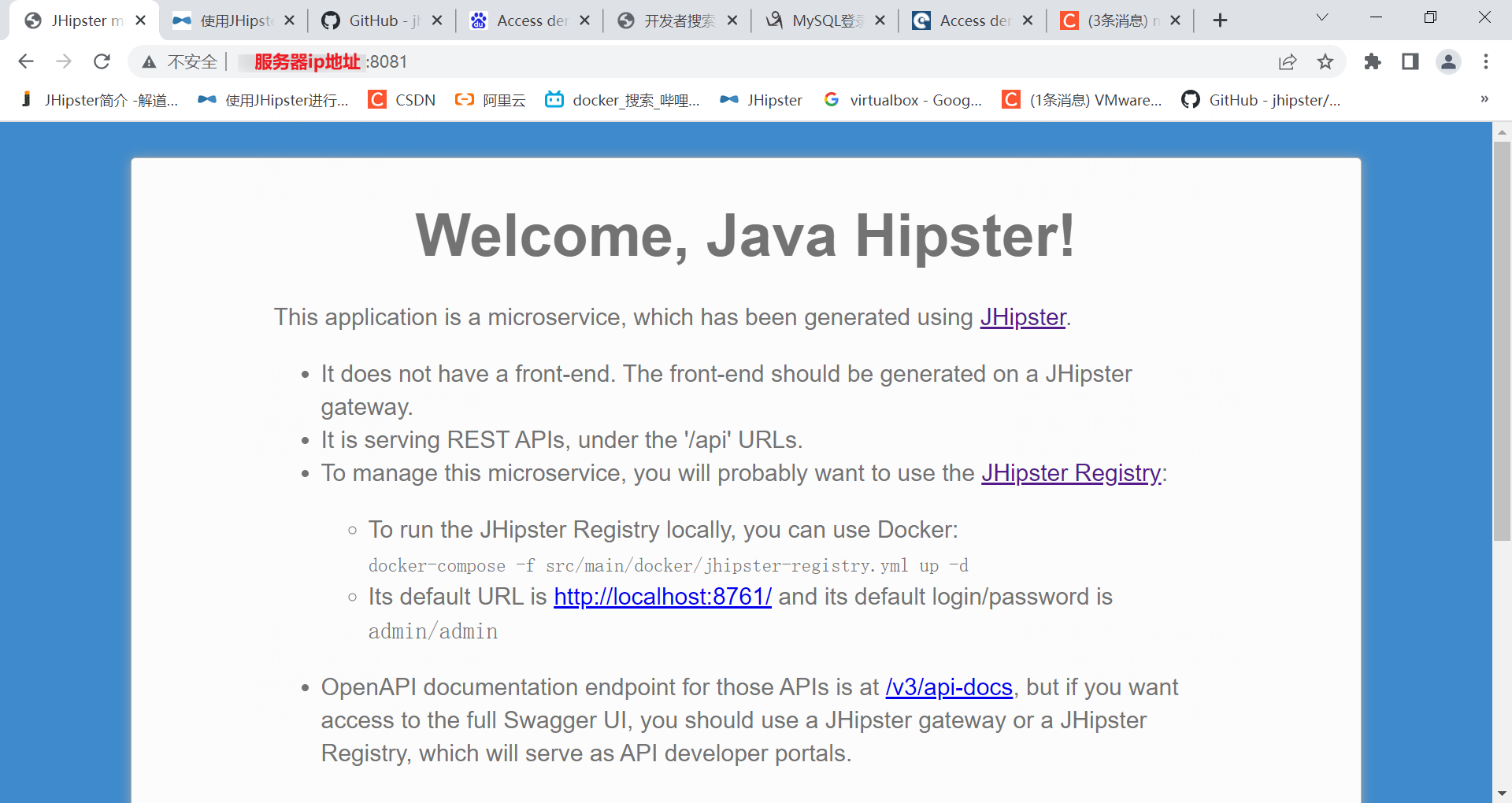
Task: Click the forward navigation arrow
Action: (64, 61)
